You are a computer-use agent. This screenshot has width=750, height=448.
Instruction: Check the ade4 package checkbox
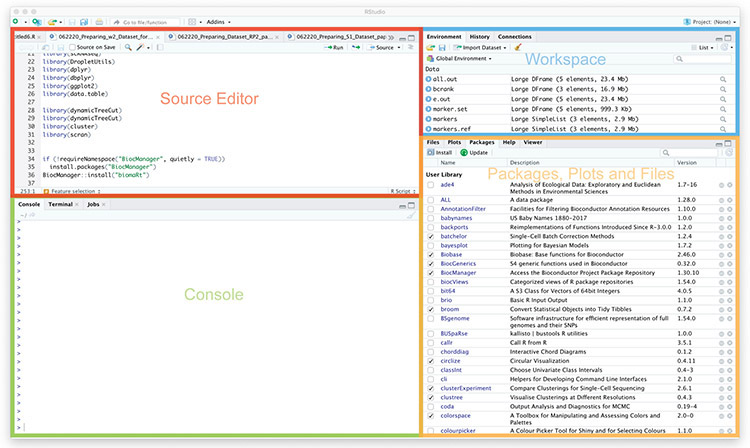(x=431, y=185)
